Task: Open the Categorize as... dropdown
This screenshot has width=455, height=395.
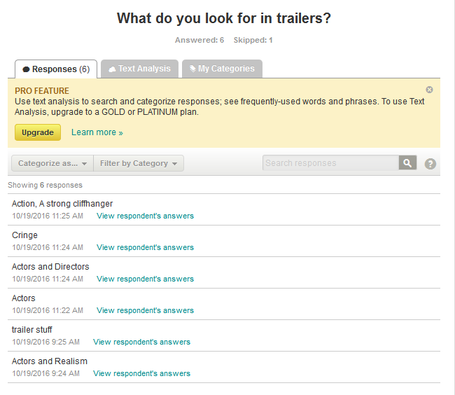Action: pos(52,163)
